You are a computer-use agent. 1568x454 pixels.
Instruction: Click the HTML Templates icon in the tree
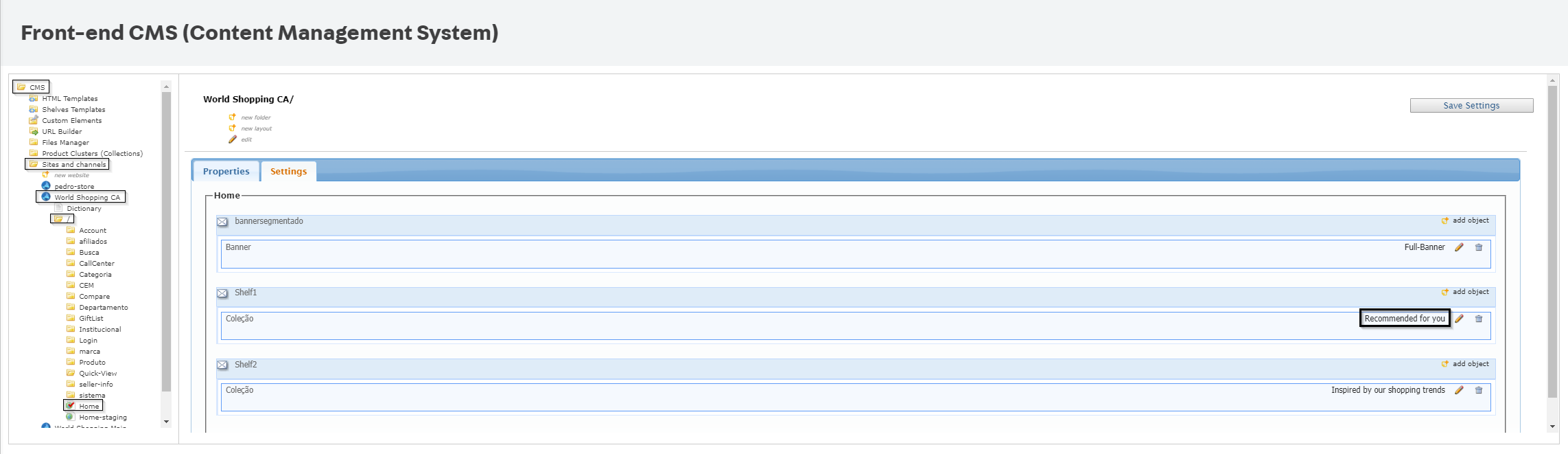click(x=34, y=98)
